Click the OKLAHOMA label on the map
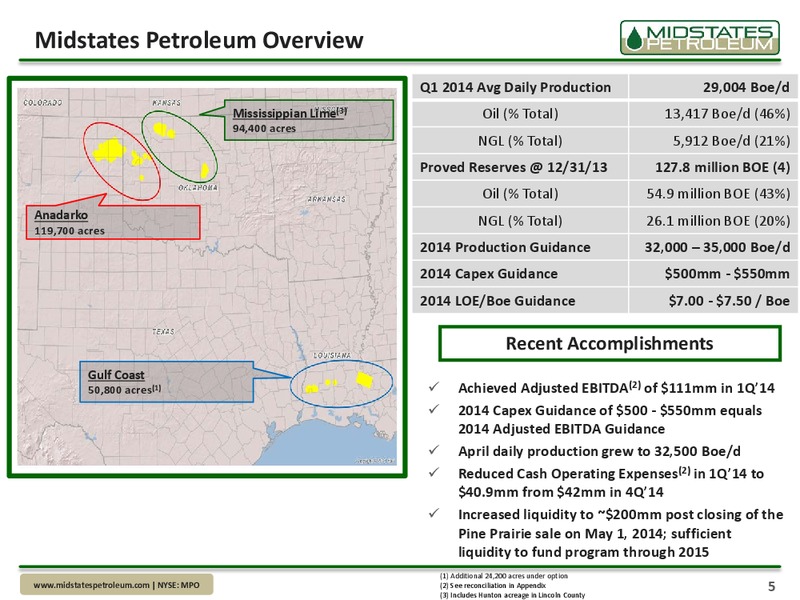 [x=198, y=188]
